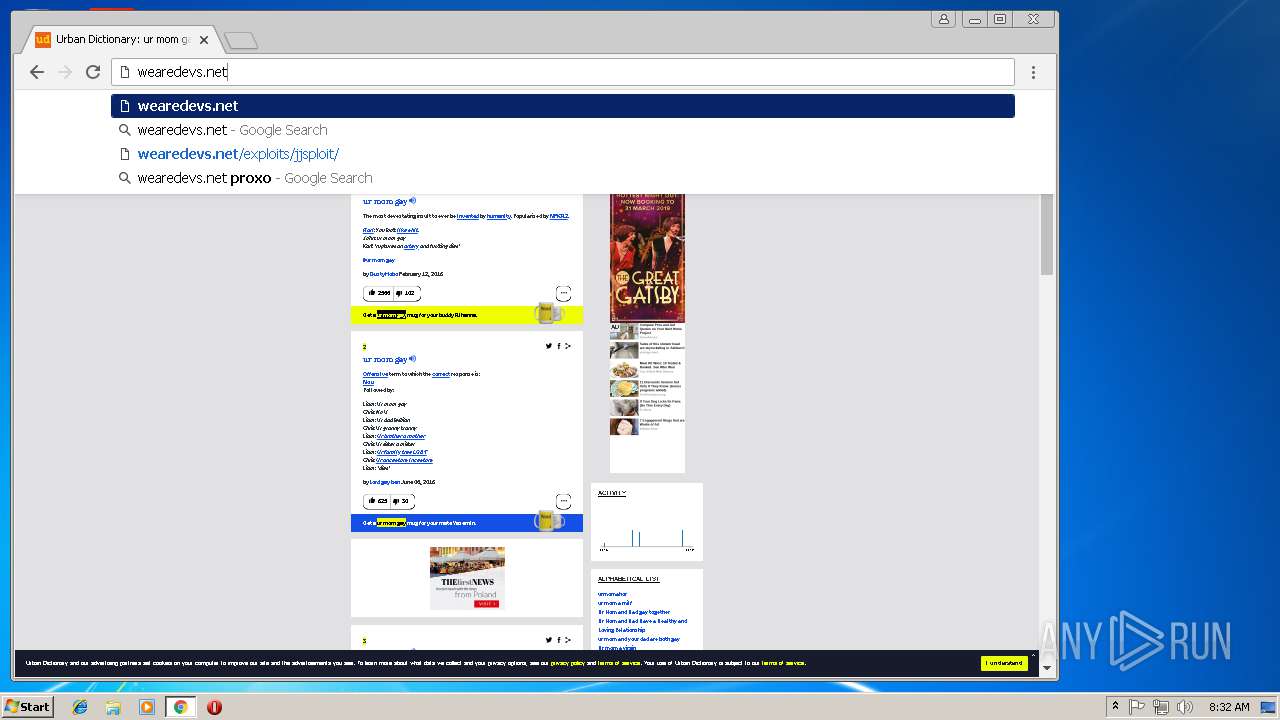This screenshot has width=1280, height=720.
Task: Open Windows Media Player from taskbar
Action: pos(147,707)
